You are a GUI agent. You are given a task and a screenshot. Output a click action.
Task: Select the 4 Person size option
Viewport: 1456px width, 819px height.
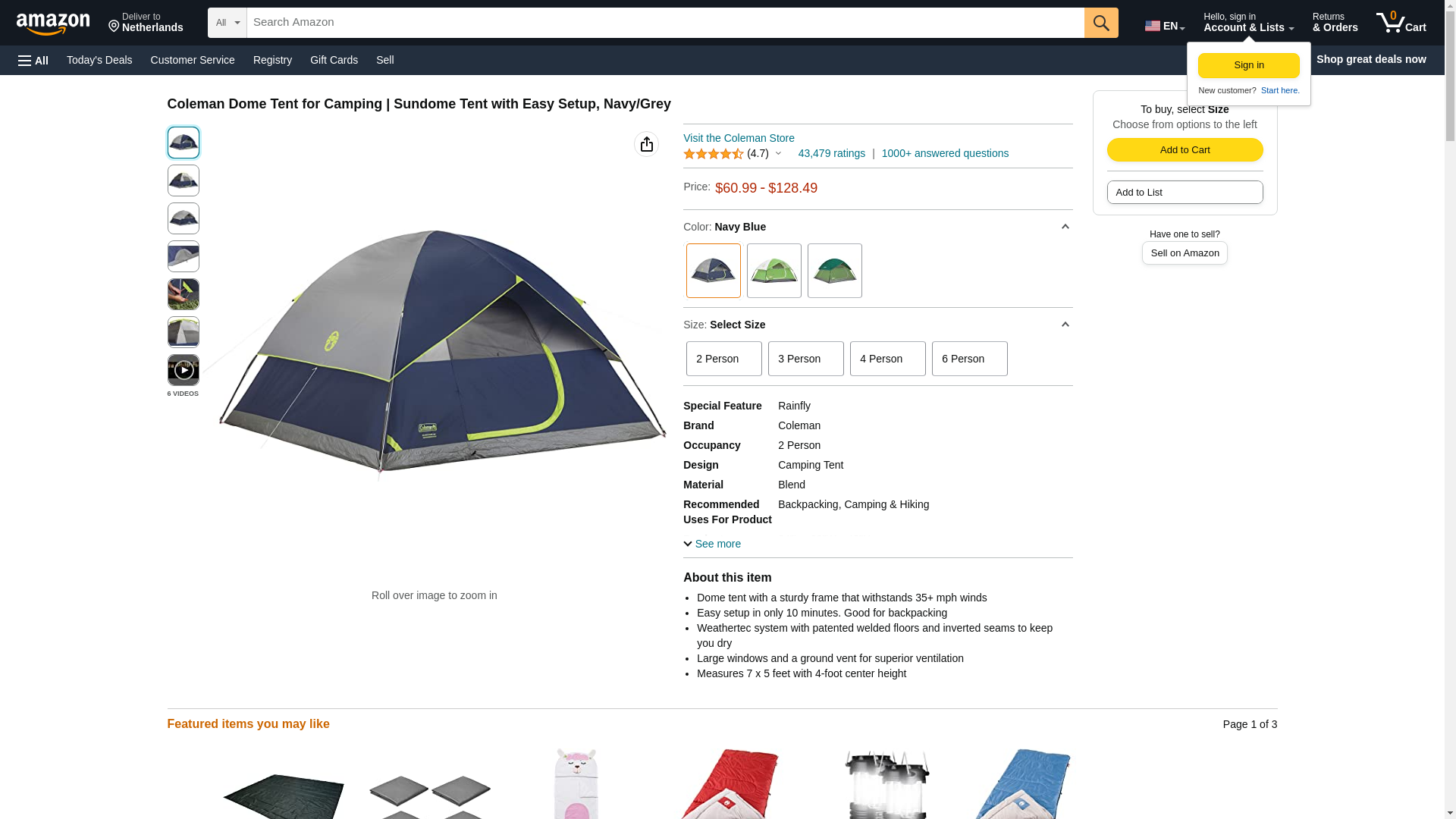coord(887,359)
